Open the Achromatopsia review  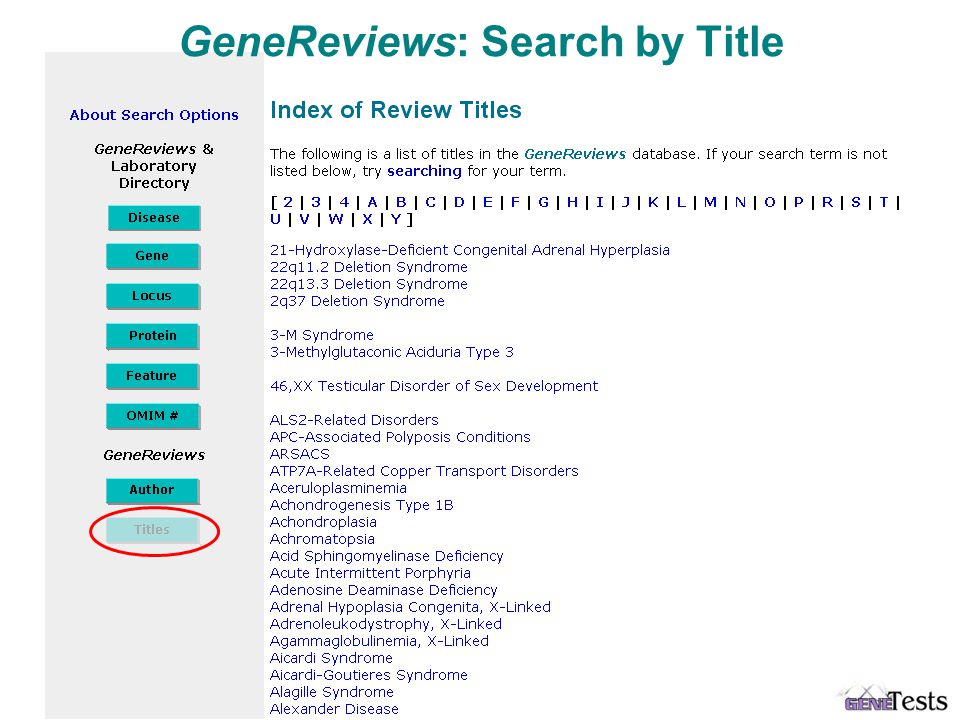[x=322, y=539]
